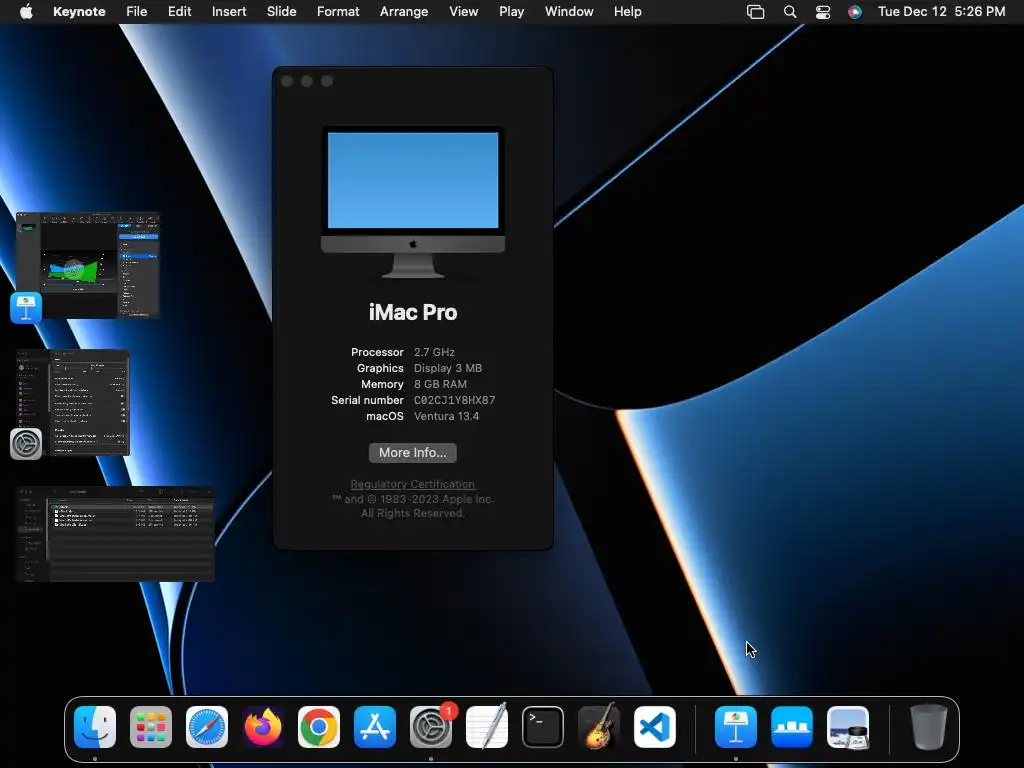Click System Settings gear icon on Stage Manager thumbnail
Viewport: 1024px width, 768px height.
26,444
